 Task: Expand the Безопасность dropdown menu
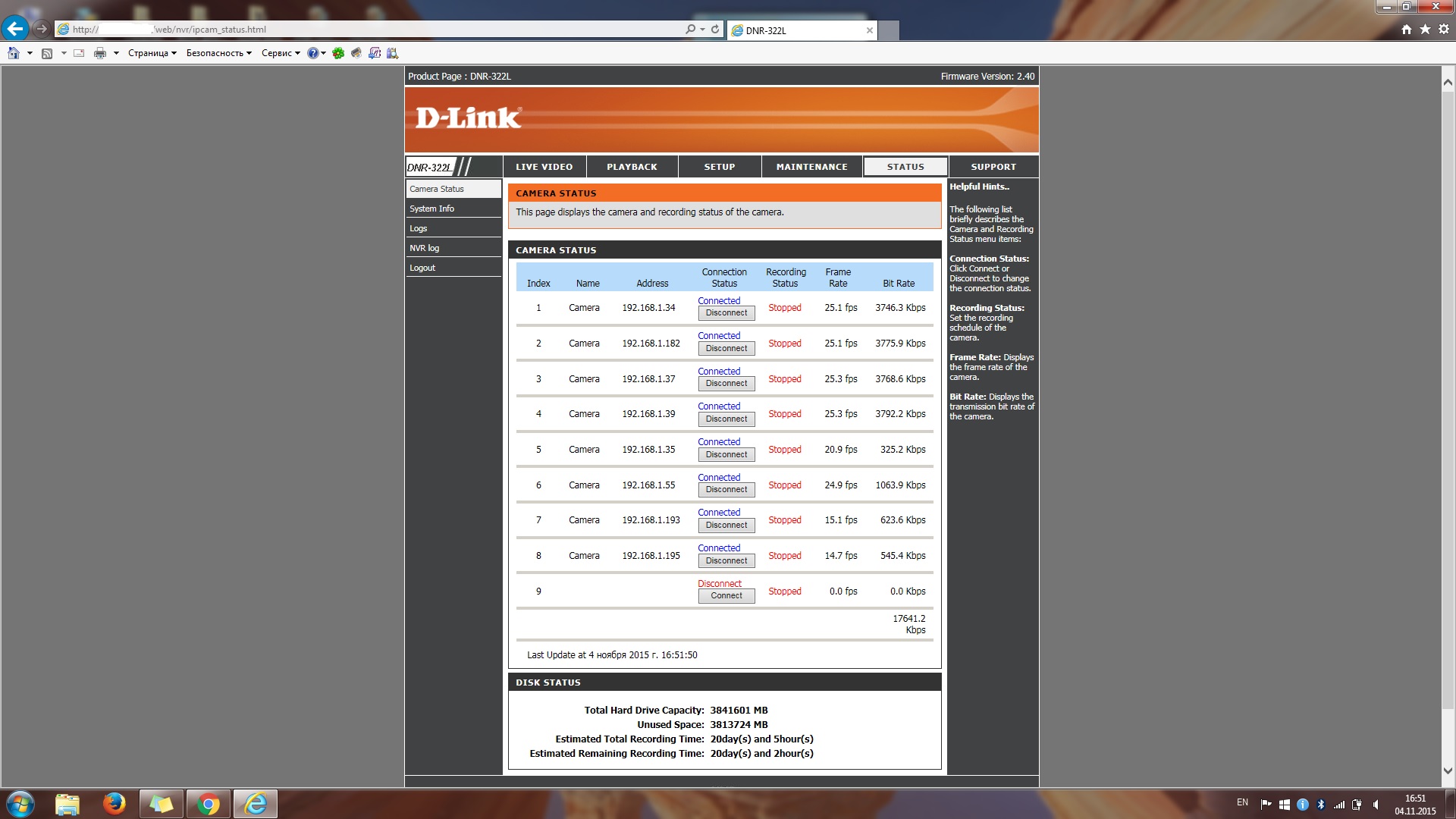click(x=218, y=53)
